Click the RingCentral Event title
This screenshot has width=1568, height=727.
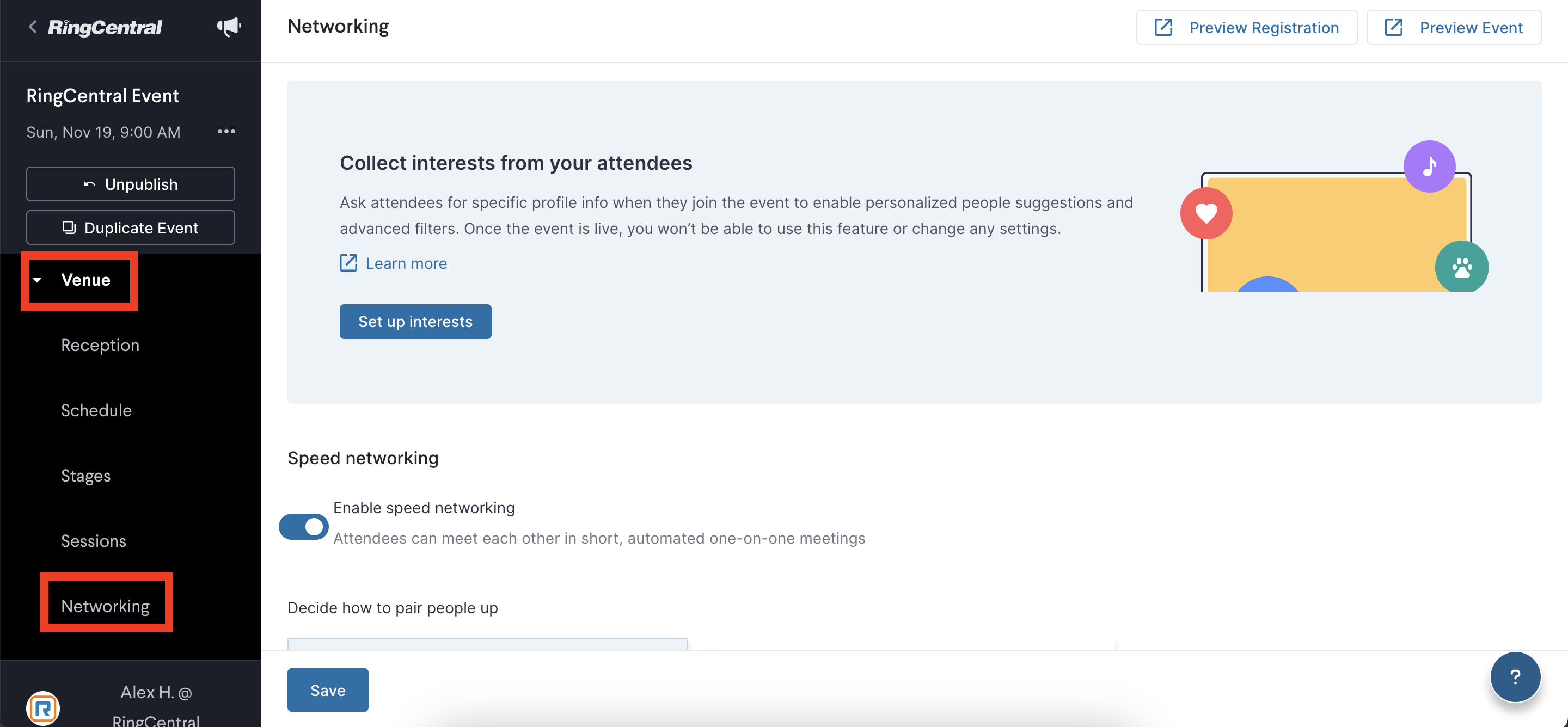tap(102, 96)
